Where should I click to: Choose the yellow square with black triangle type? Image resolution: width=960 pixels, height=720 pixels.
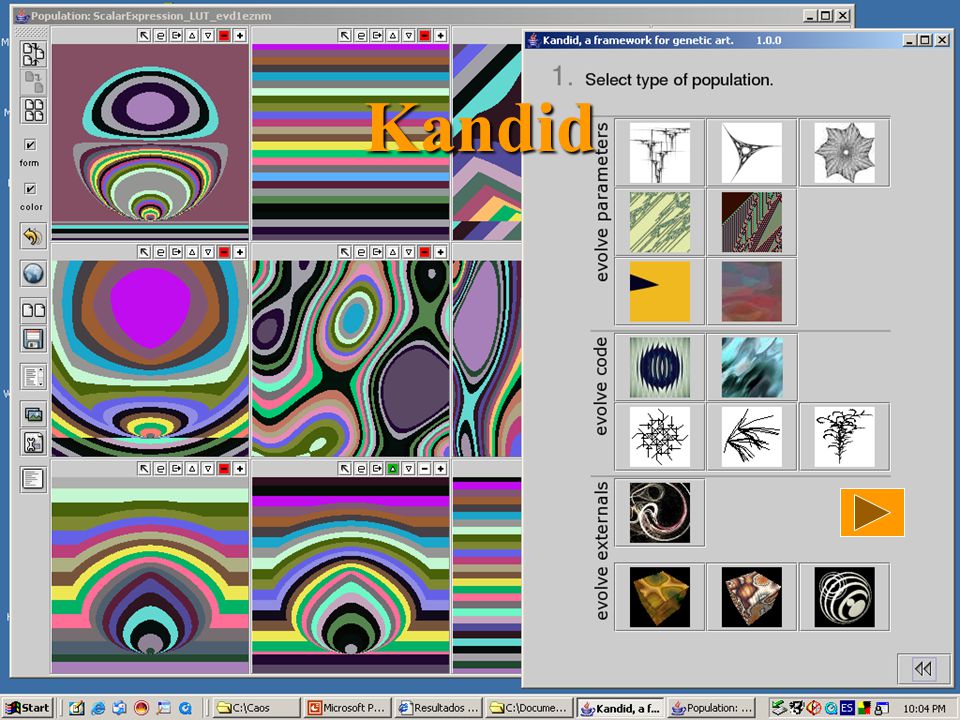659,291
